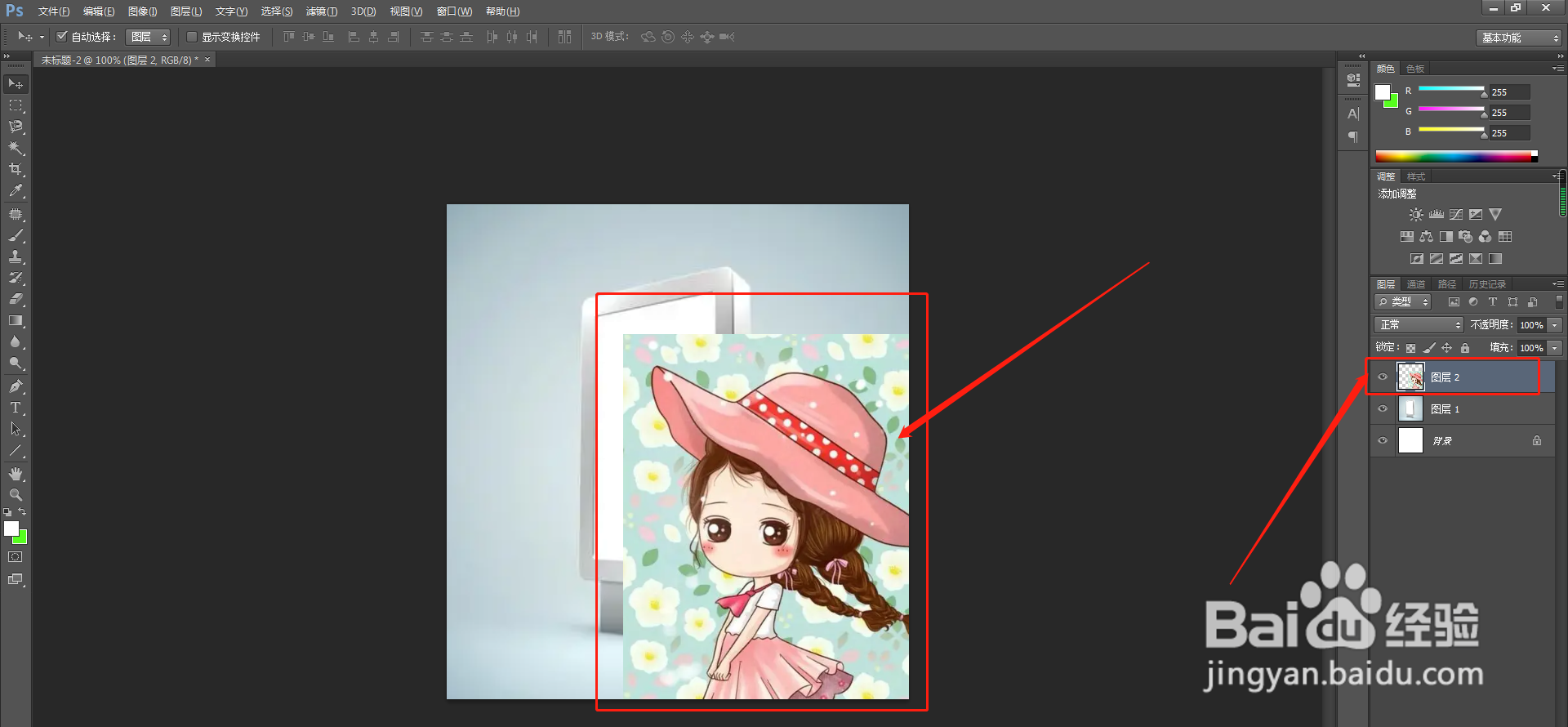Open the opacity slider dropdown arrow
Image resolution: width=1568 pixels, height=727 pixels.
point(1555,325)
